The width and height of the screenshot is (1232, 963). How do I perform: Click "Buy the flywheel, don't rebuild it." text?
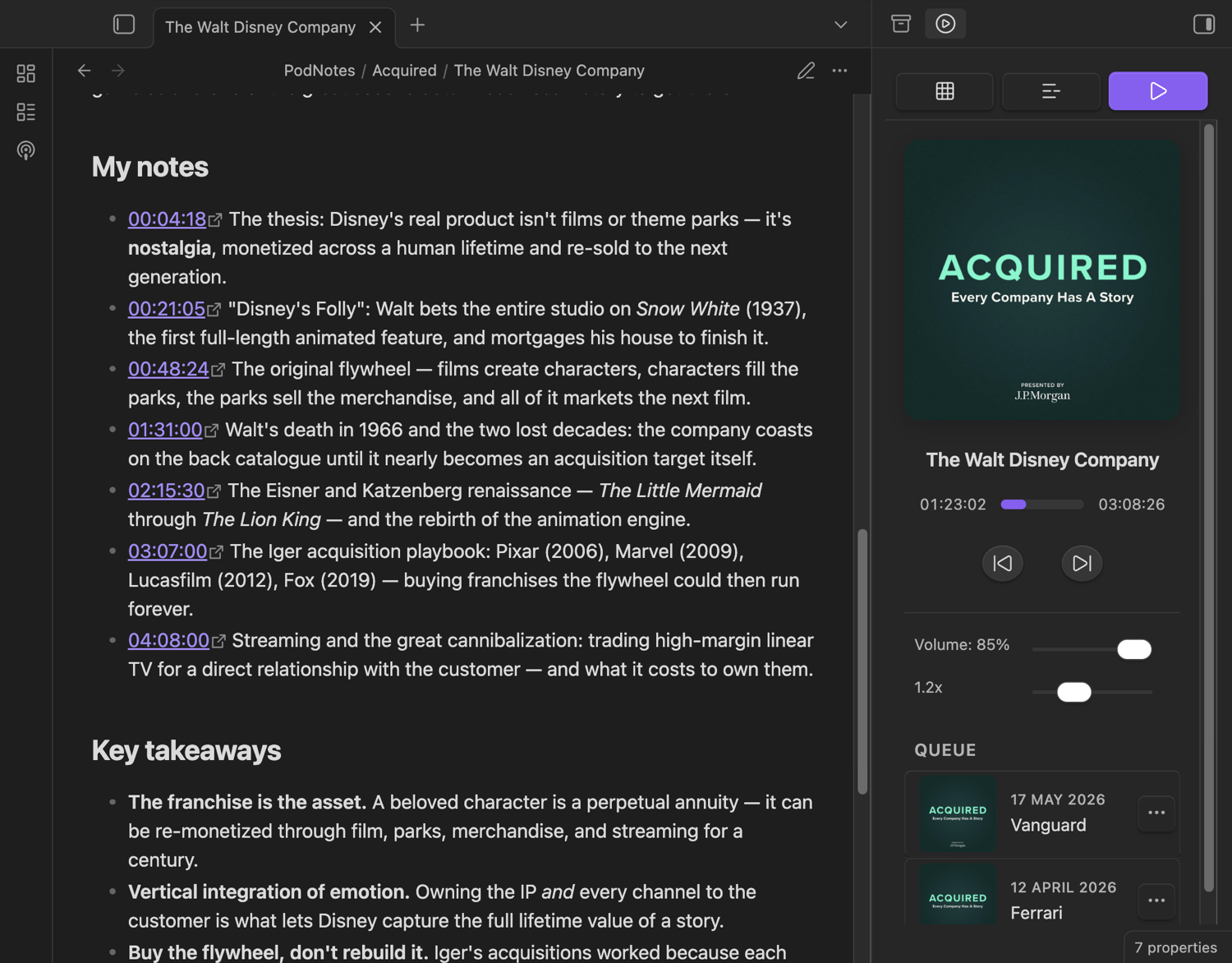tap(278, 952)
